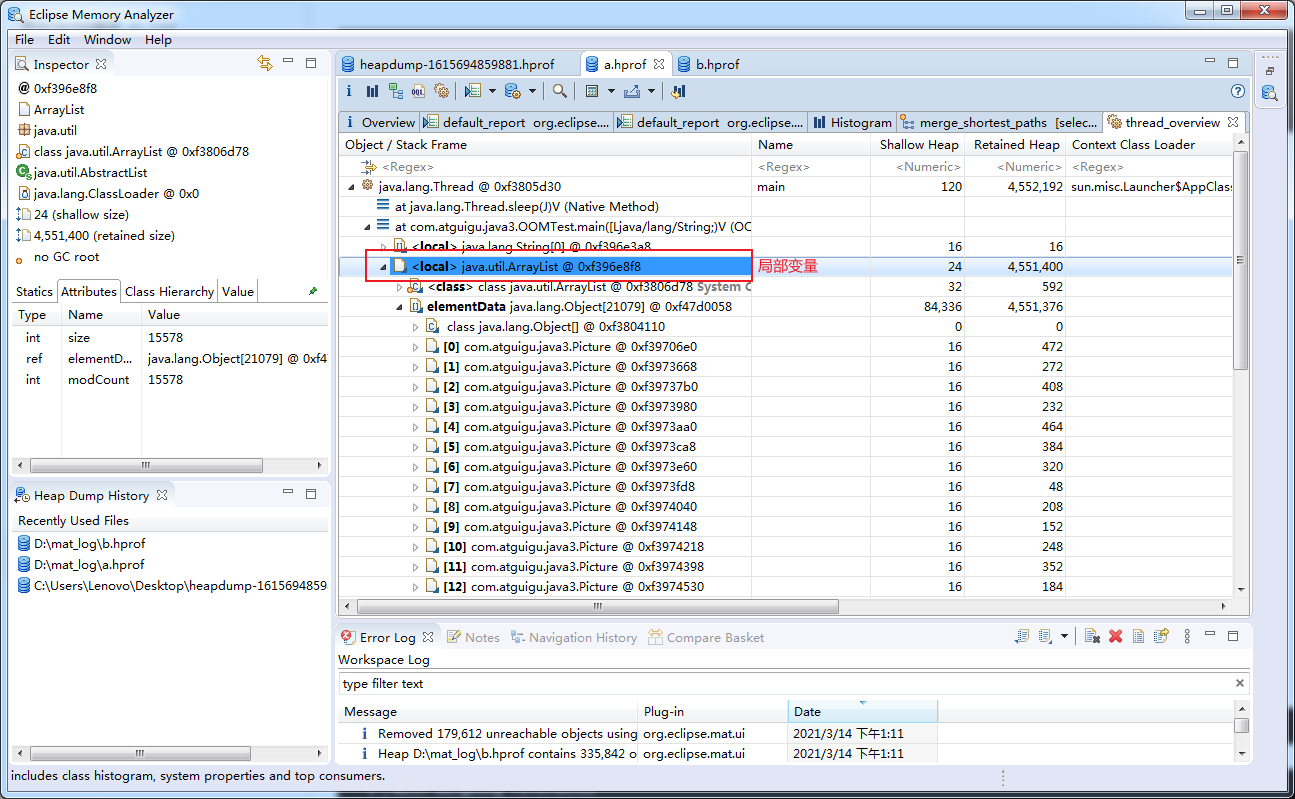This screenshot has width=1295, height=799.
Task: Open the heap dump overview (i) toolbar icon
Action: (x=349, y=91)
